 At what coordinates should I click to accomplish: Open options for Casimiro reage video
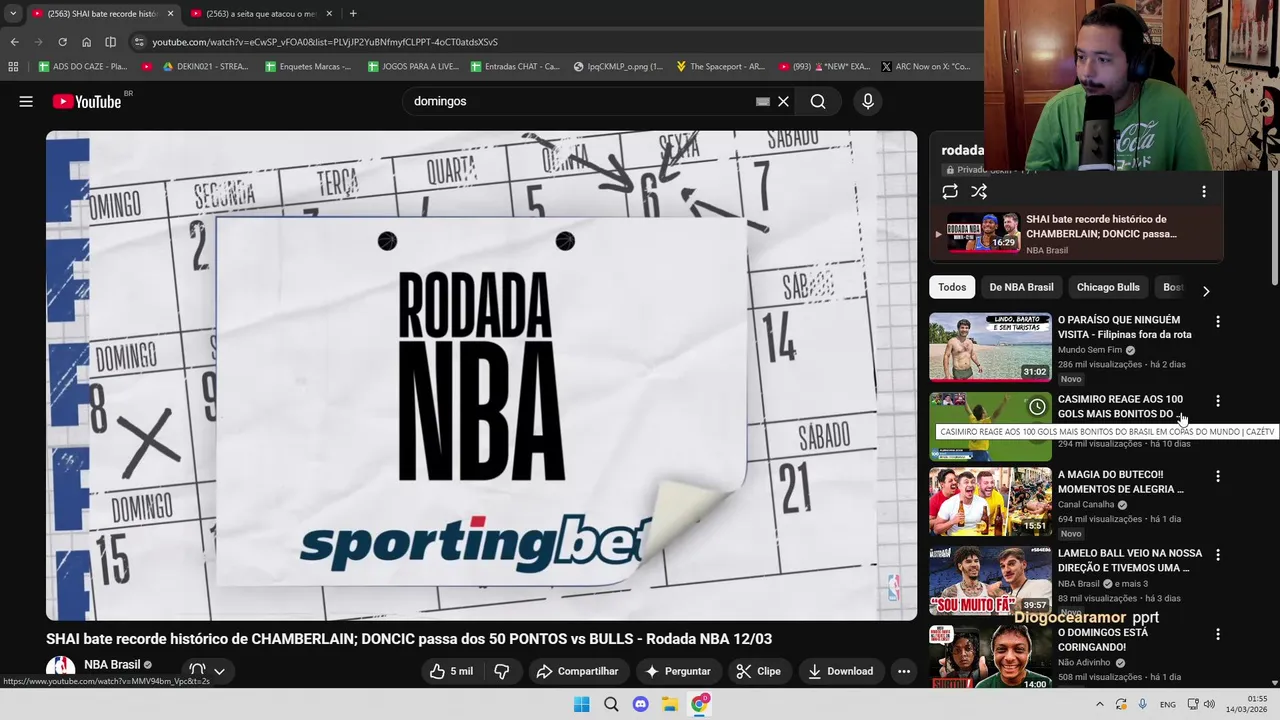click(1218, 401)
